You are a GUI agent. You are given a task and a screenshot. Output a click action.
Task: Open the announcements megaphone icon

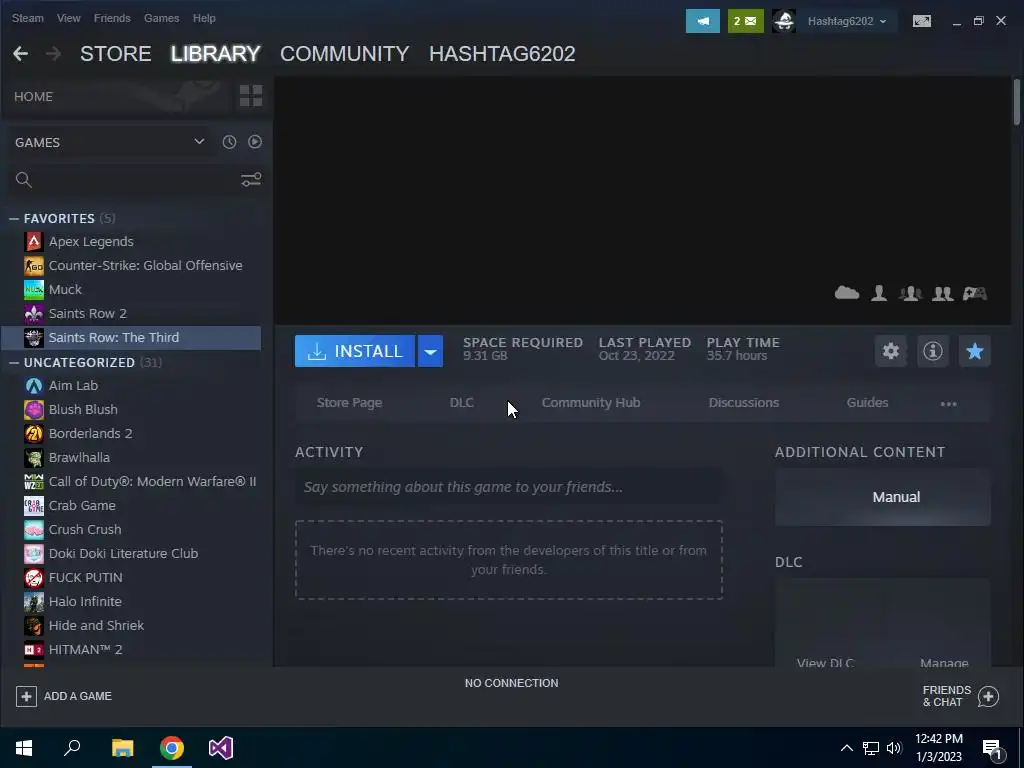pyautogui.click(x=703, y=21)
